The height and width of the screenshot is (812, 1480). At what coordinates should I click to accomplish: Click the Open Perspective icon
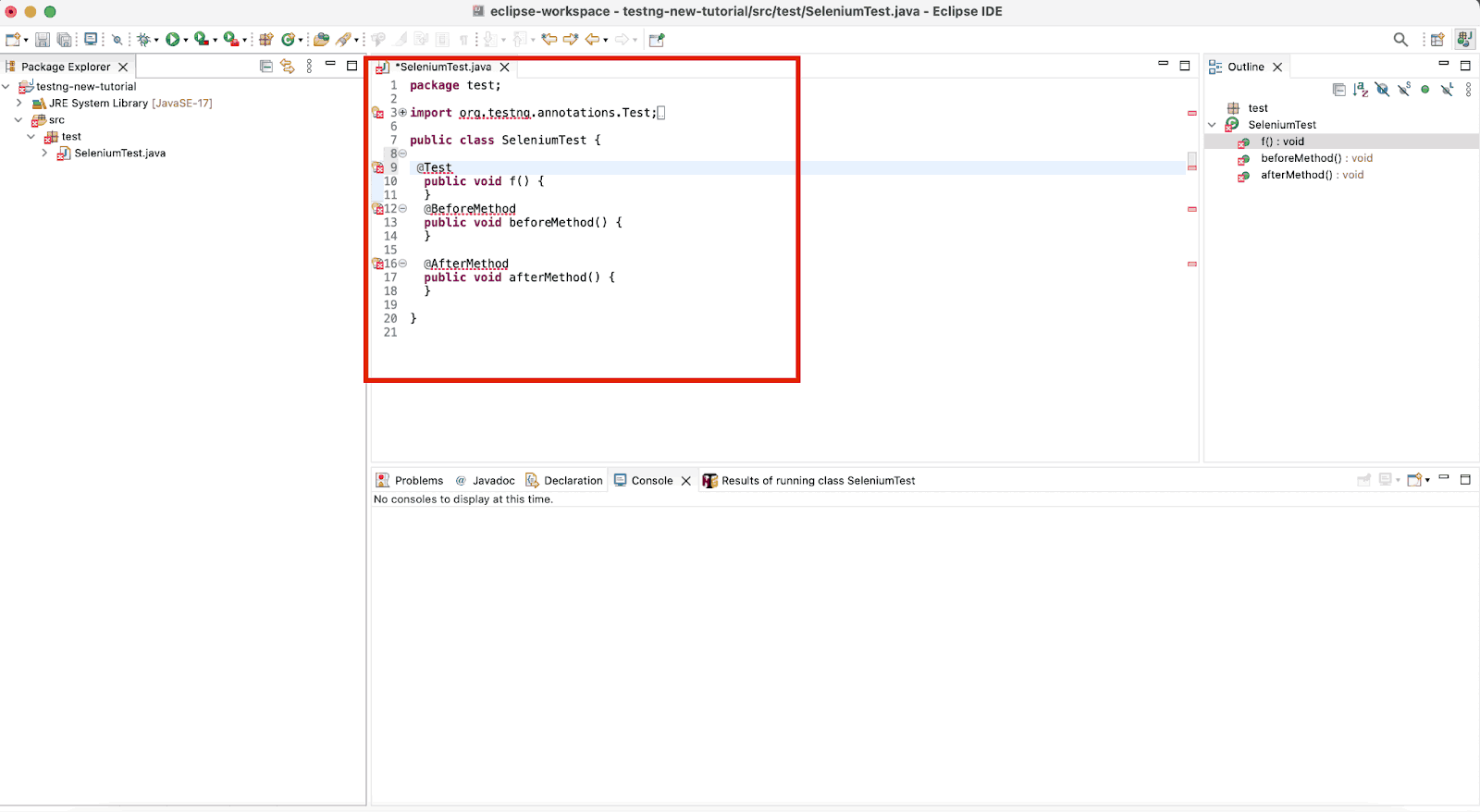(x=1437, y=40)
